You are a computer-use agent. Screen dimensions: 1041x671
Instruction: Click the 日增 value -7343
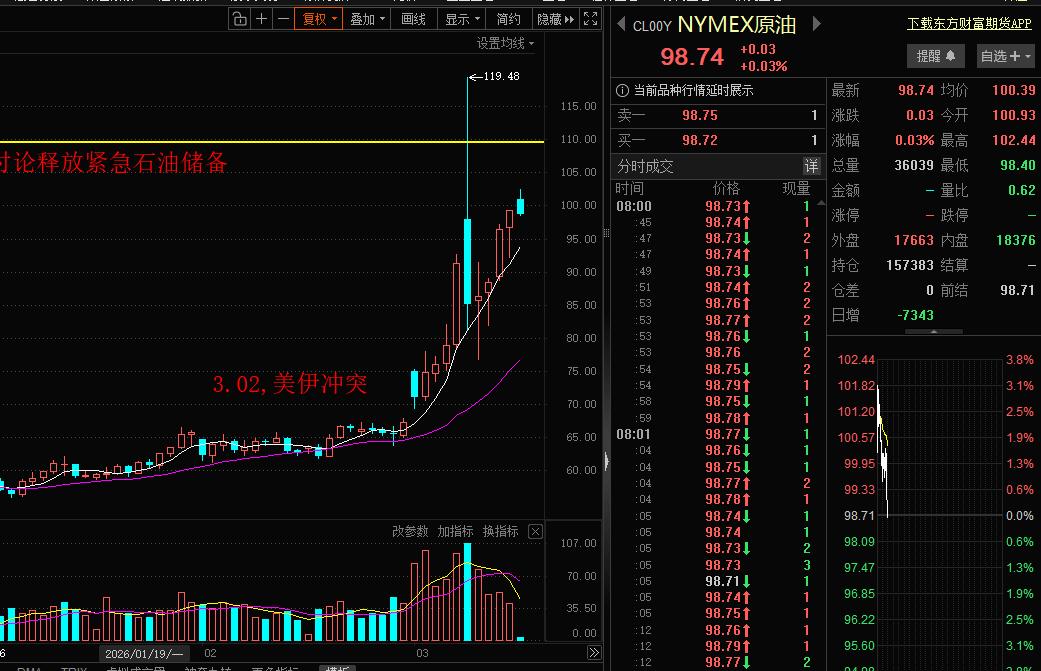pyautogui.click(x=916, y=315)
